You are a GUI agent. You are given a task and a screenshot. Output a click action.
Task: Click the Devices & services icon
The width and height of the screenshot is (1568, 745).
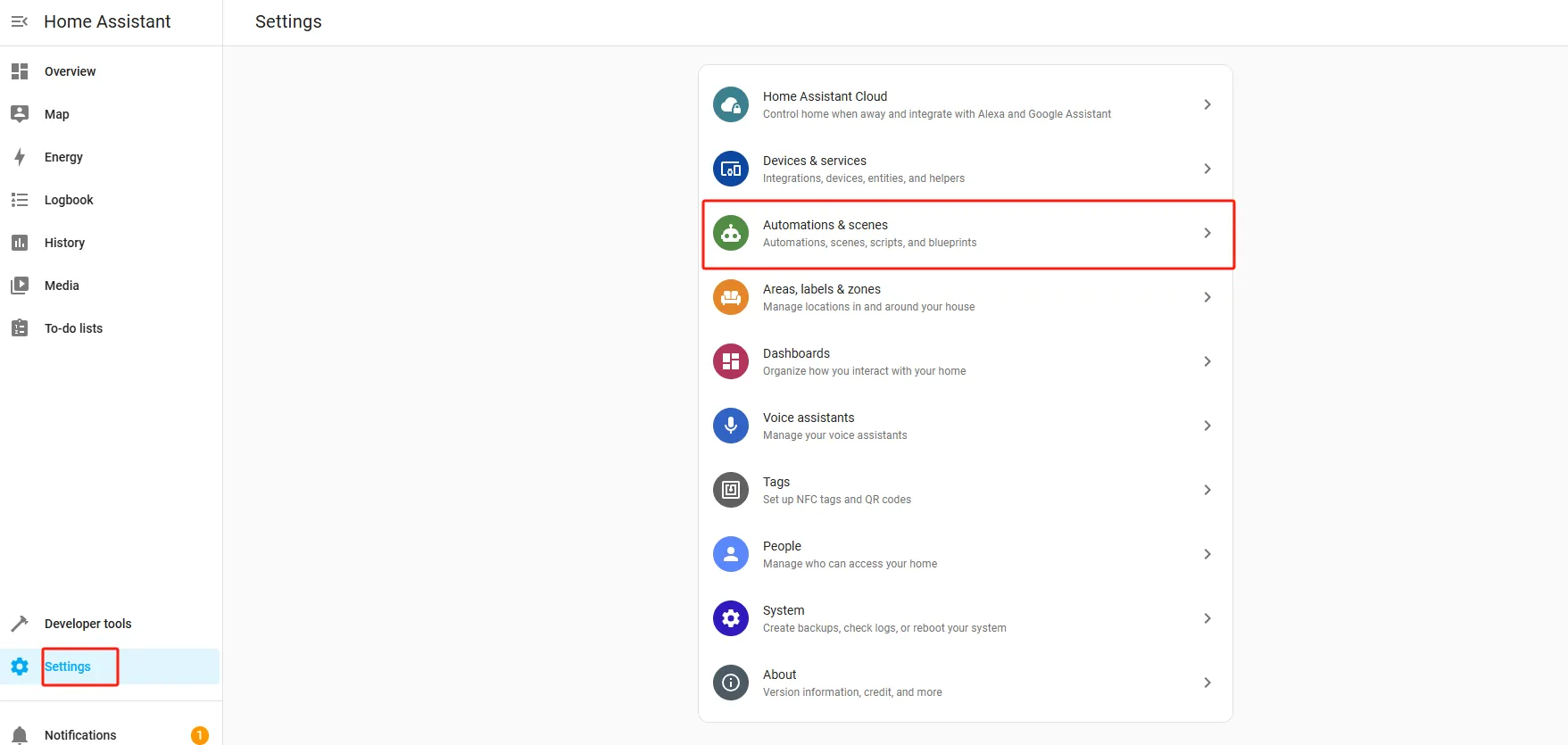coord(730,169)
